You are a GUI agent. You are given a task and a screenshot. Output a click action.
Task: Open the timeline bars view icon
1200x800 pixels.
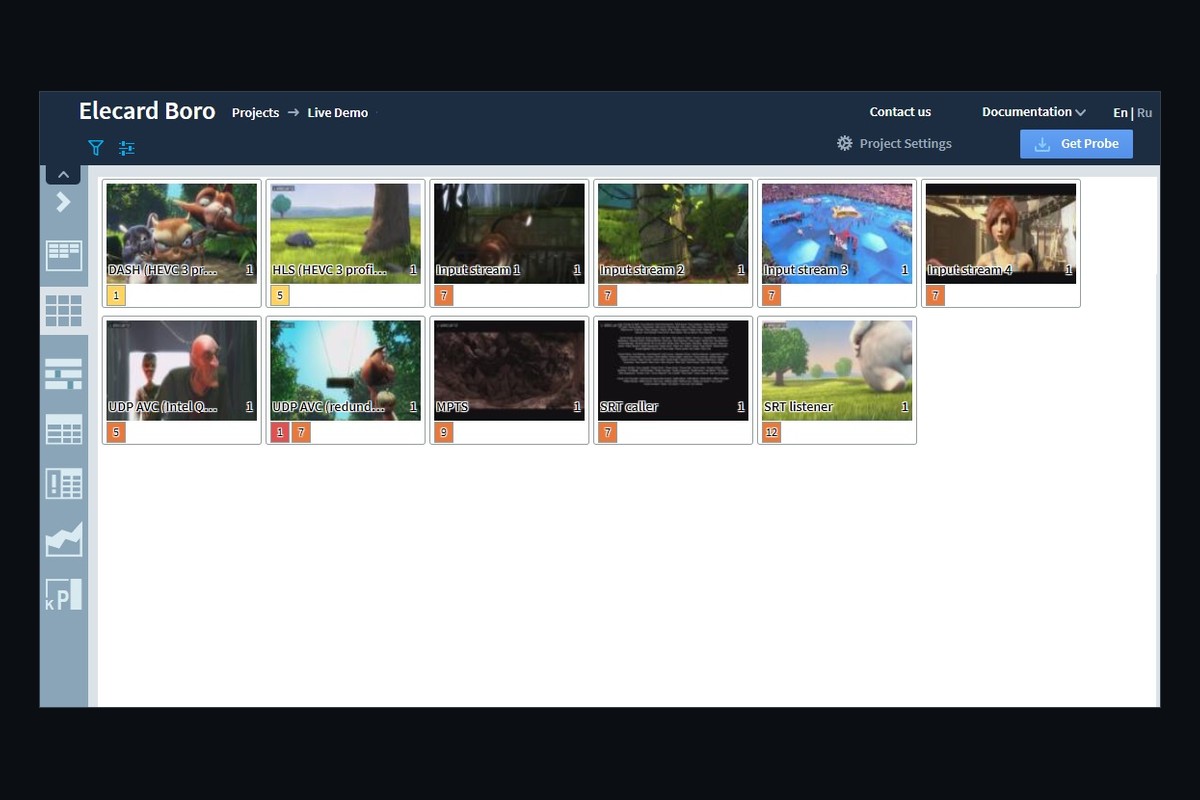point(64,374)
